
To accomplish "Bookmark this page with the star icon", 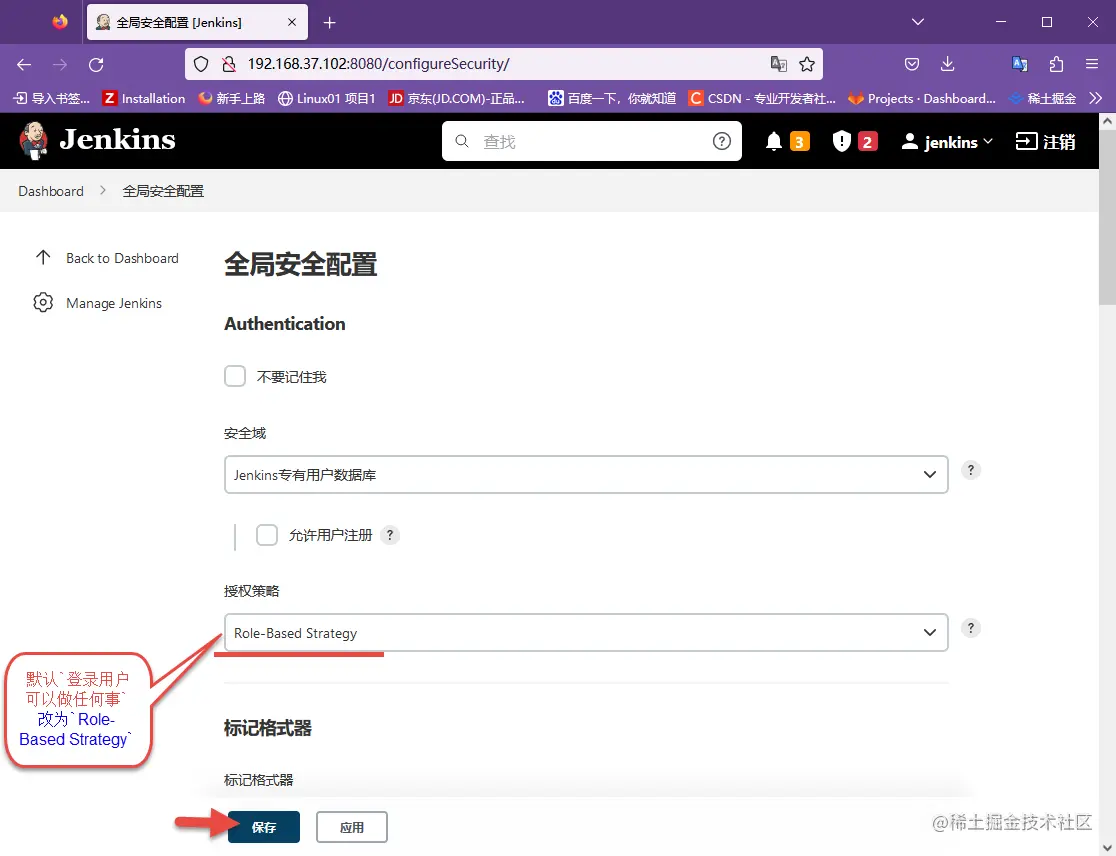I will 806,64.
